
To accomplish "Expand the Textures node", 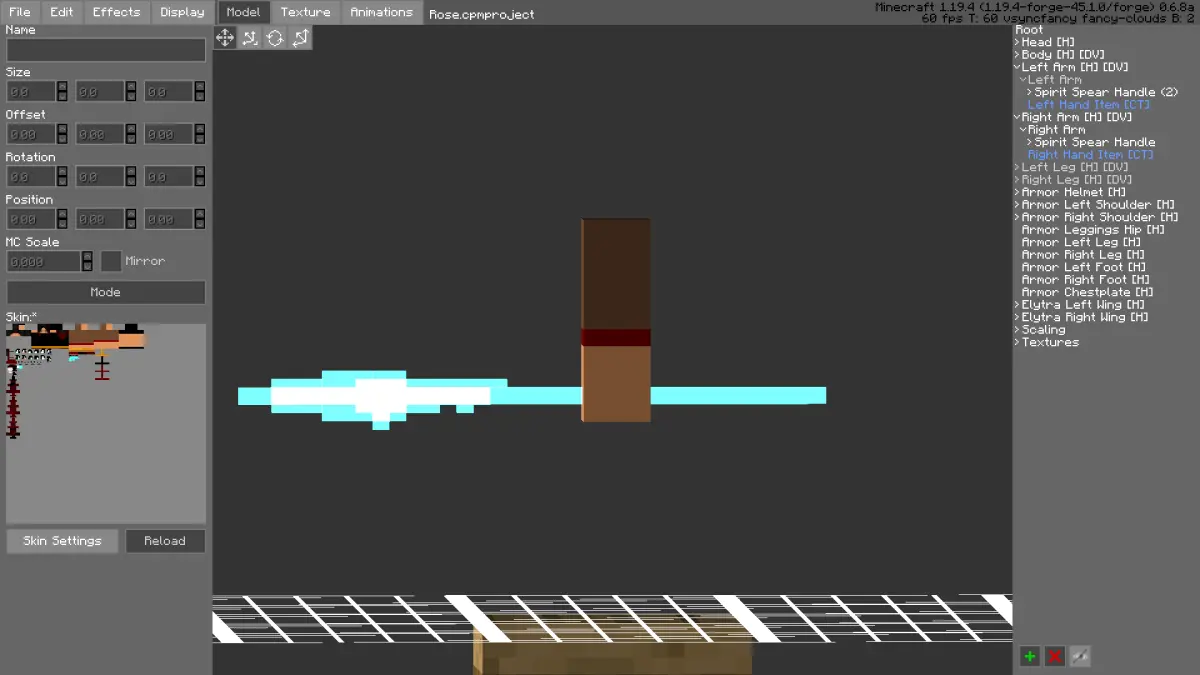I will [x=1018, y=342].
